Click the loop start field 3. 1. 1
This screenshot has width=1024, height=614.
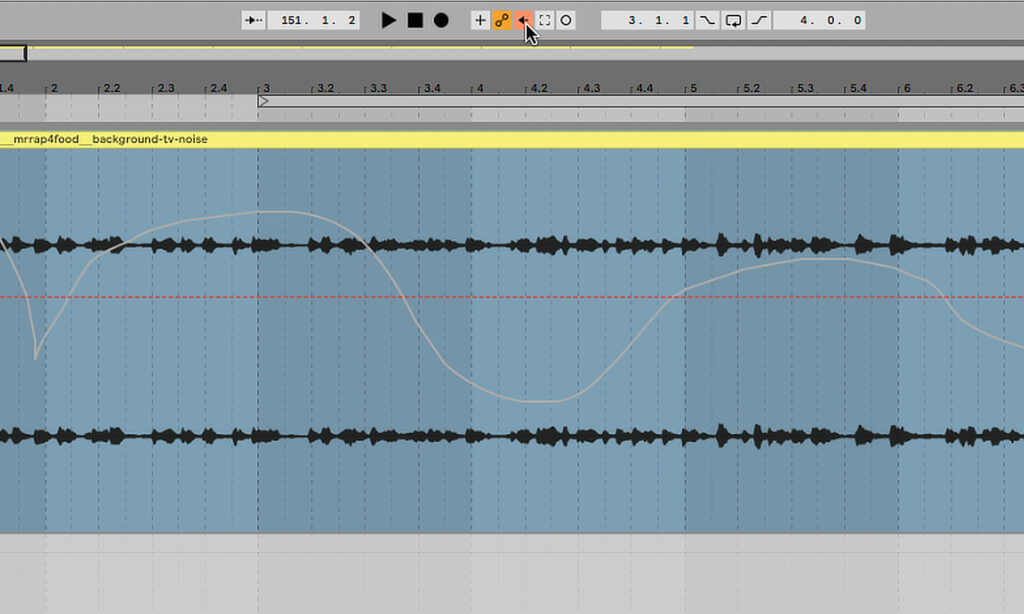pyautogui.click(x=647, y=20)
